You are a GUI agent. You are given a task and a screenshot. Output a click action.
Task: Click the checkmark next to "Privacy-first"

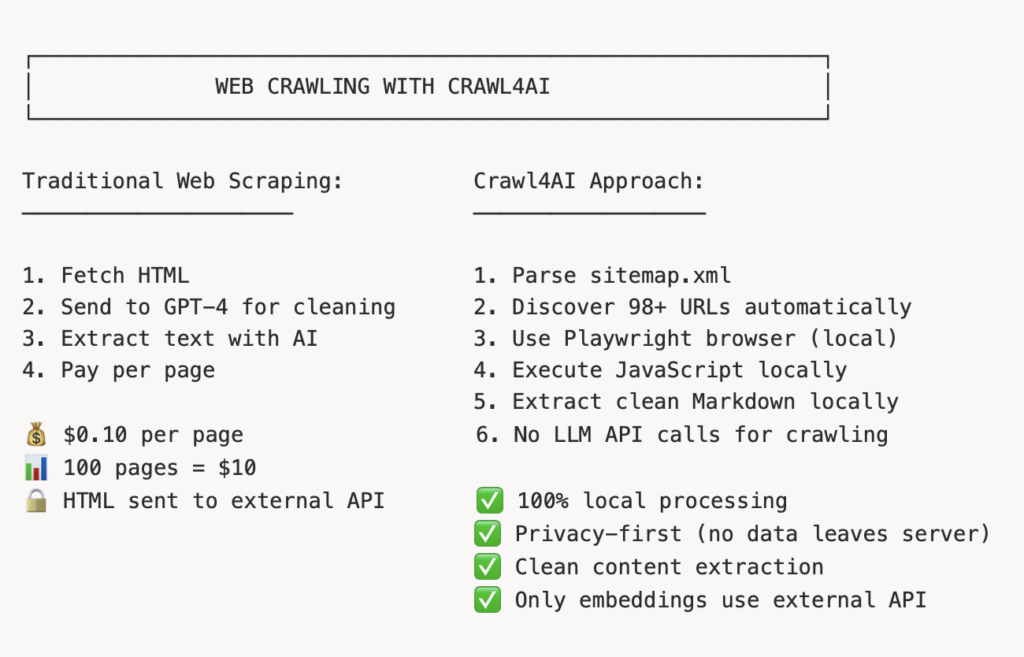(489, 534)
